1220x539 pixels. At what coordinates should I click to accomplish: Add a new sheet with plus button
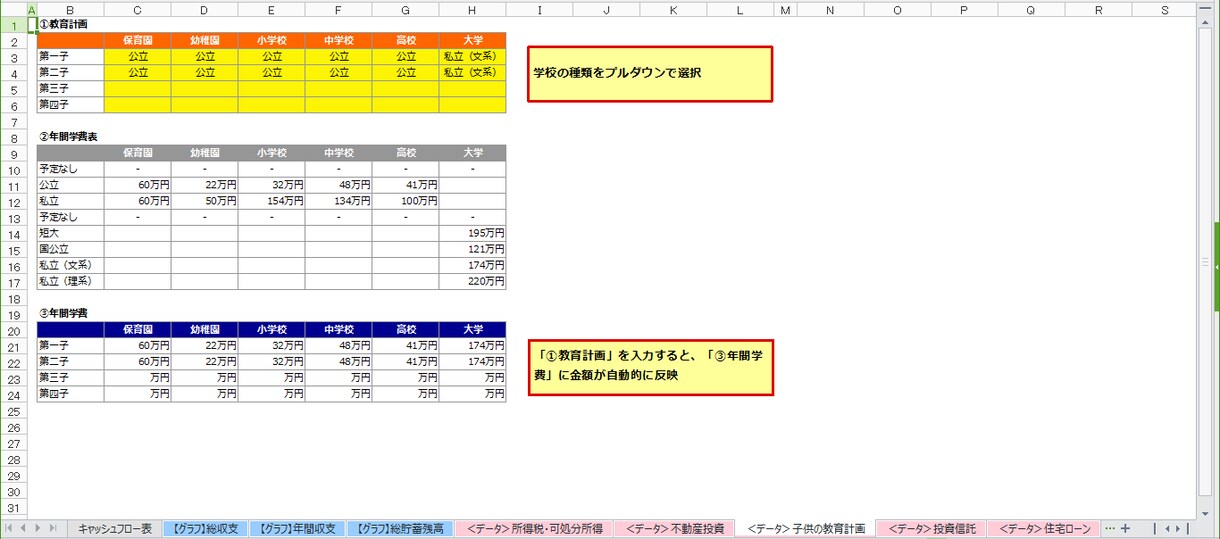click(1125, 528)
